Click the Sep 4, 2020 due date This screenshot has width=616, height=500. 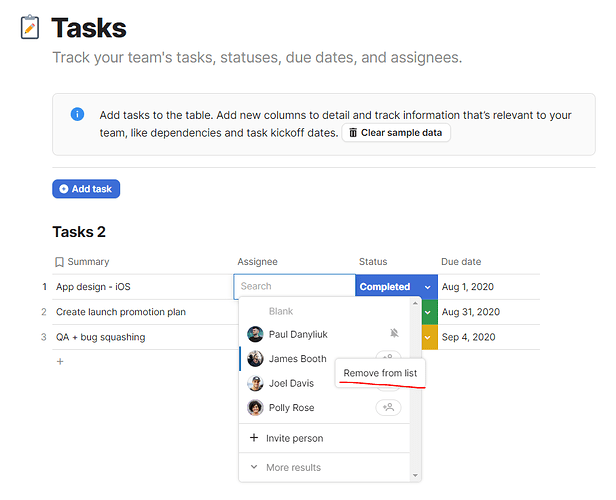tap(468, 337)
